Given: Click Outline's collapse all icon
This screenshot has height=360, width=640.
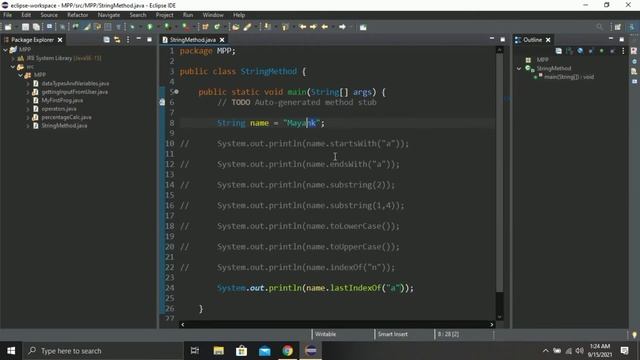Looking at the screenshot, I should (558, 51).
